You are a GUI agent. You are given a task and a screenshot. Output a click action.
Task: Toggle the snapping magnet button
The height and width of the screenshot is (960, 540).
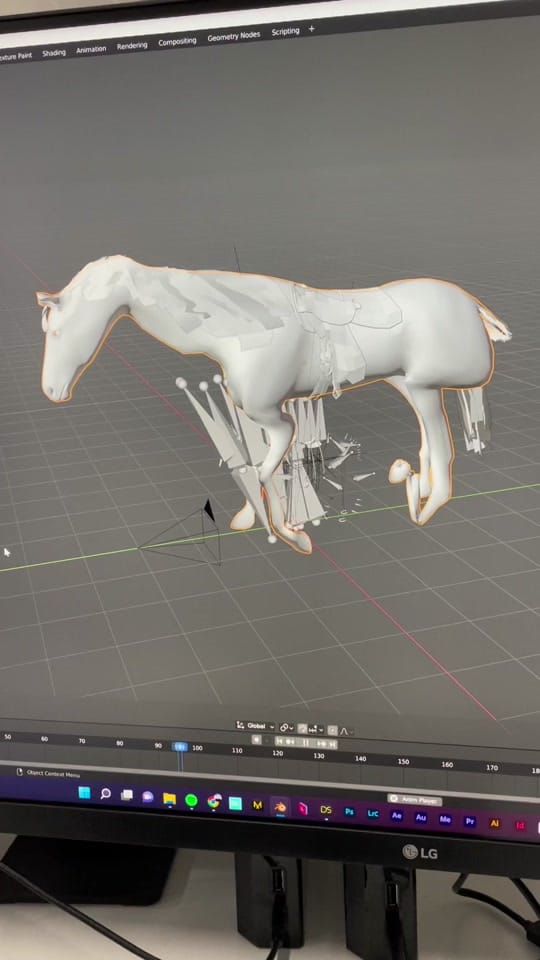coord(302,729)
